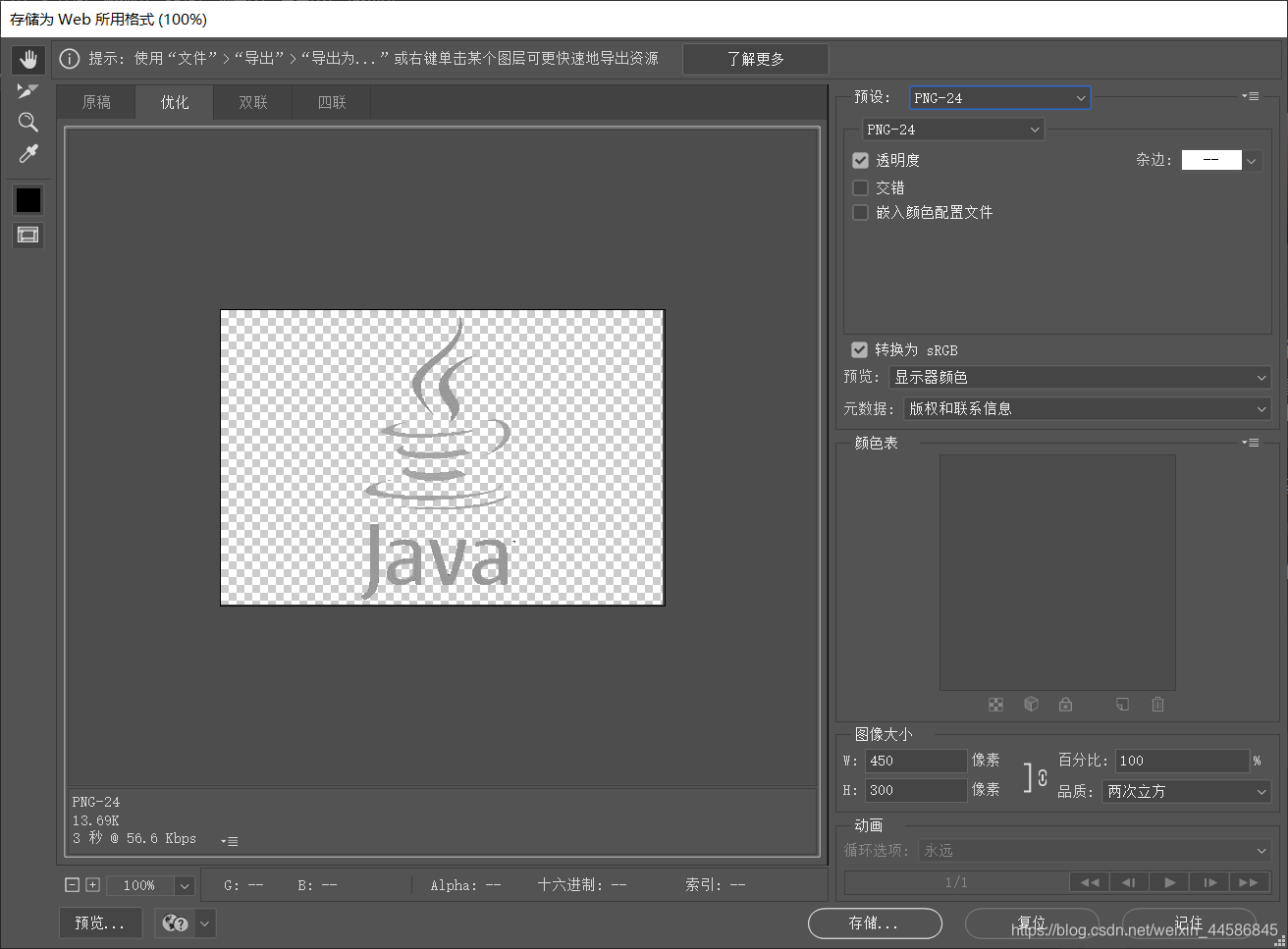The height and width of the screenshot is (949, 1288).
Task: Click map selected colors to transparent icon
Action: pos(995,705)
